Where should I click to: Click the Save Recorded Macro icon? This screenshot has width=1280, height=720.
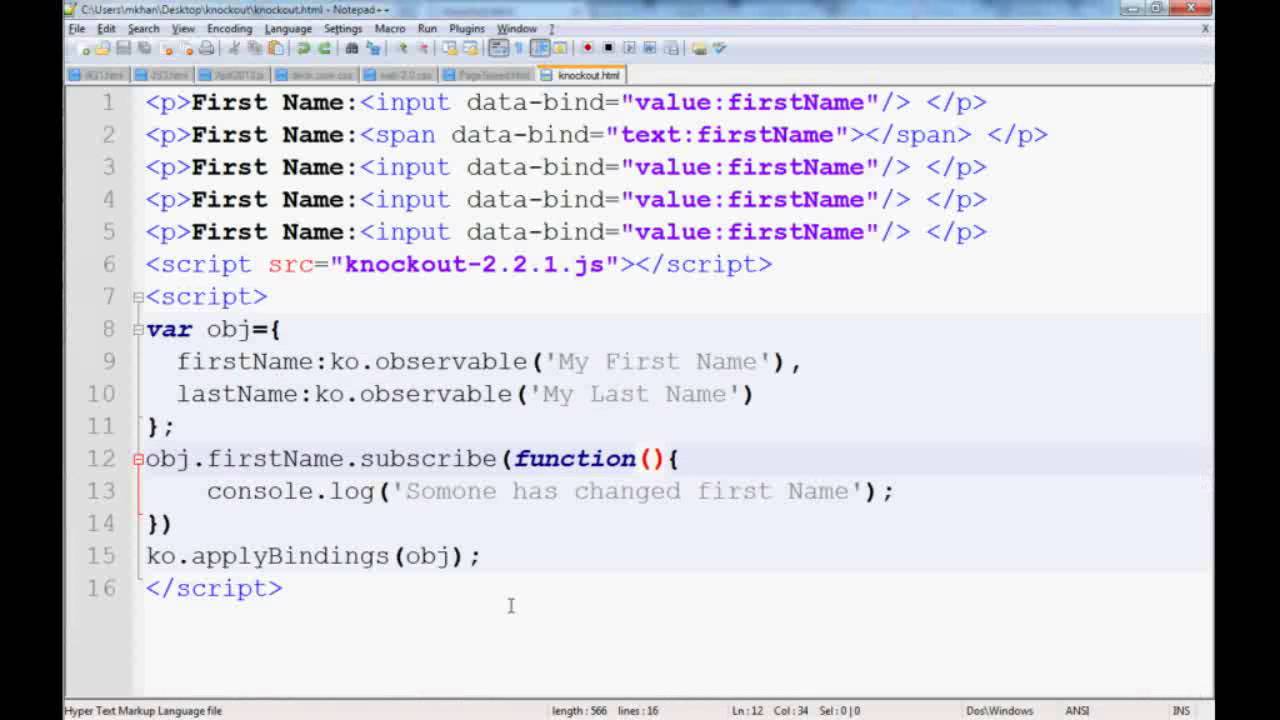point(671,48)
